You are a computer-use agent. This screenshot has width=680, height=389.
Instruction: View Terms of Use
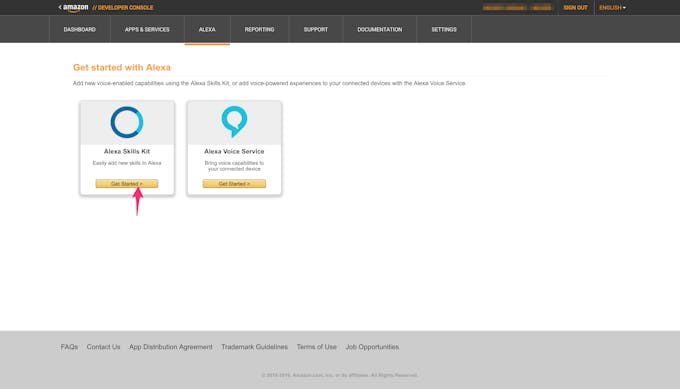click(317, 347)
